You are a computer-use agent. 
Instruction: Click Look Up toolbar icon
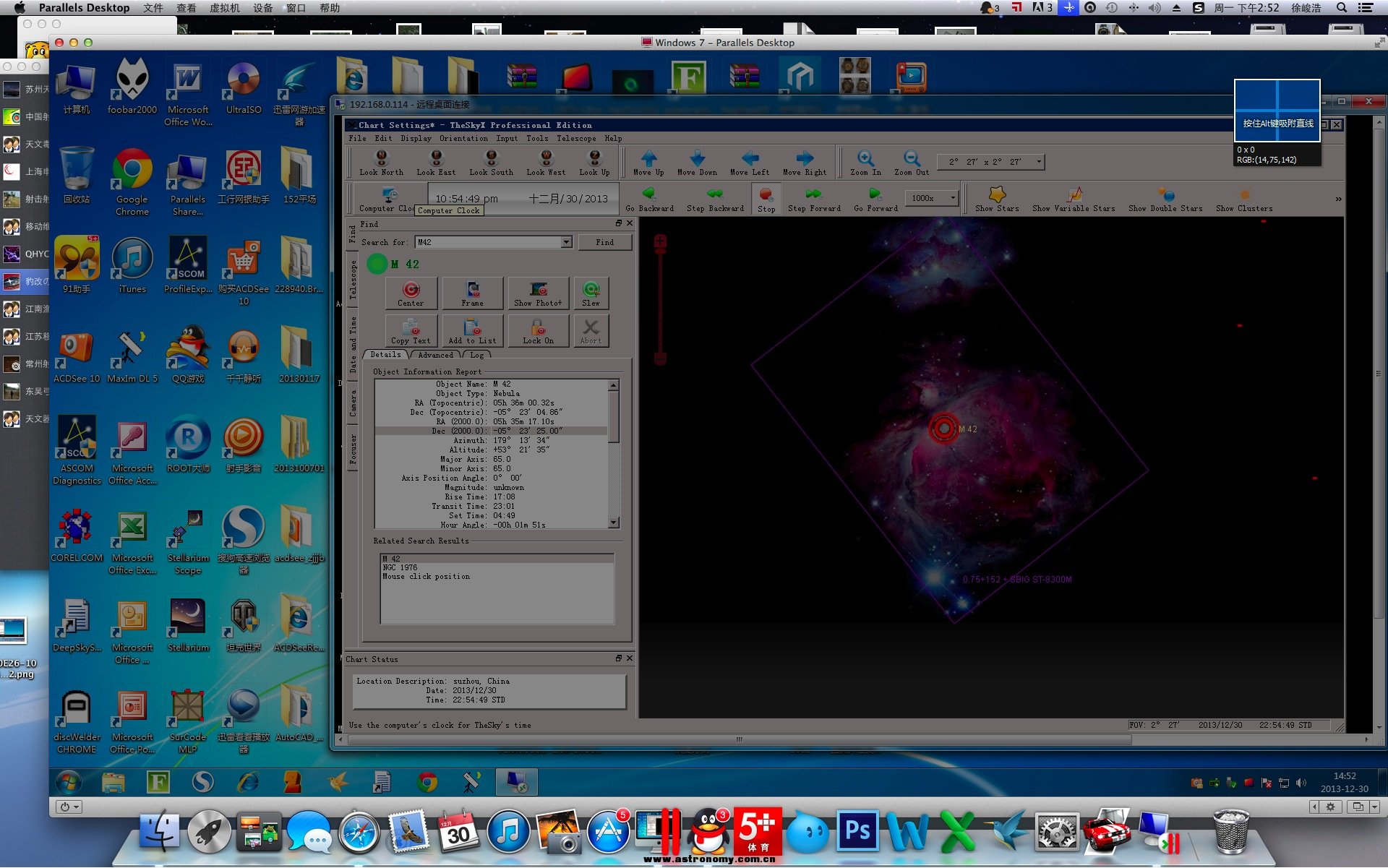pos(594,163)
